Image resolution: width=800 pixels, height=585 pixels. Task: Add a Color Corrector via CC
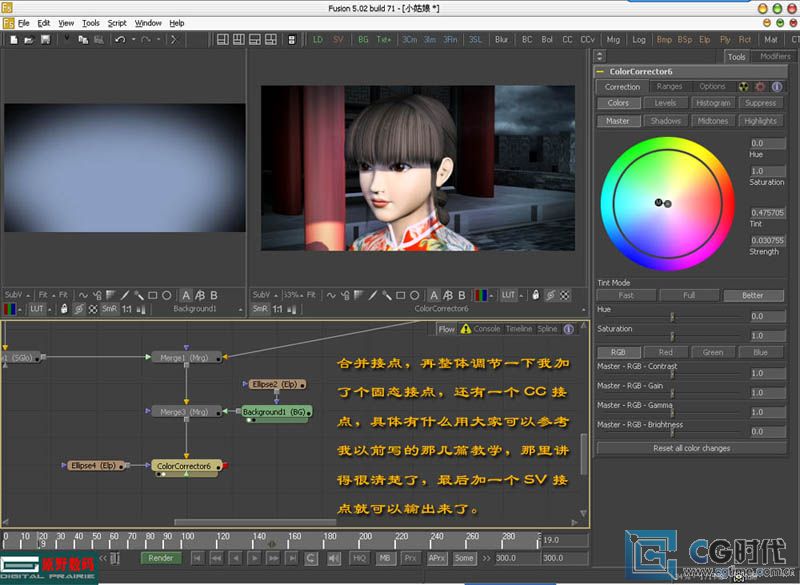[x=567, y=40]
